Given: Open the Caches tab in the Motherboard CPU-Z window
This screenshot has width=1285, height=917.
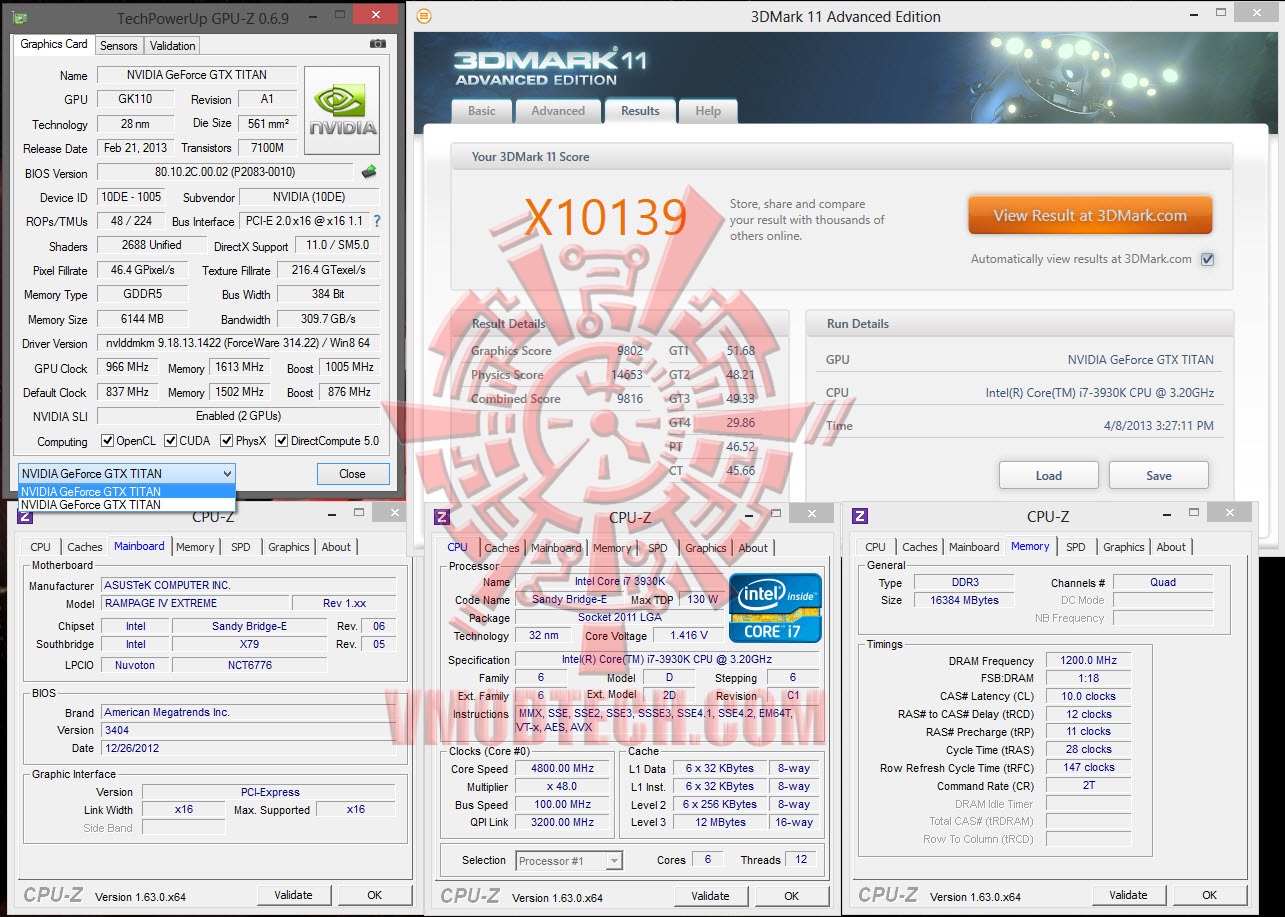Looking at the screenshot, I should click(x=85, y=547).
